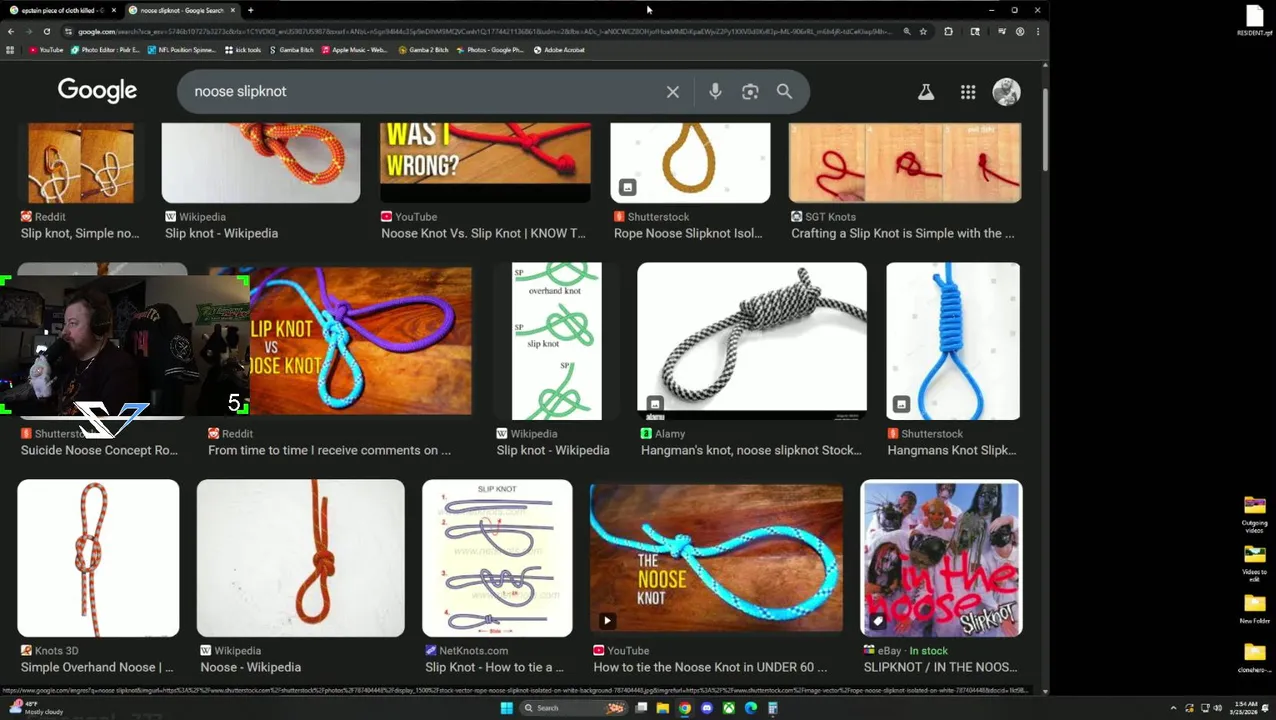The image size is (1276, 720).
Task: Open kick tools bookmark
Action: [243, 50]
